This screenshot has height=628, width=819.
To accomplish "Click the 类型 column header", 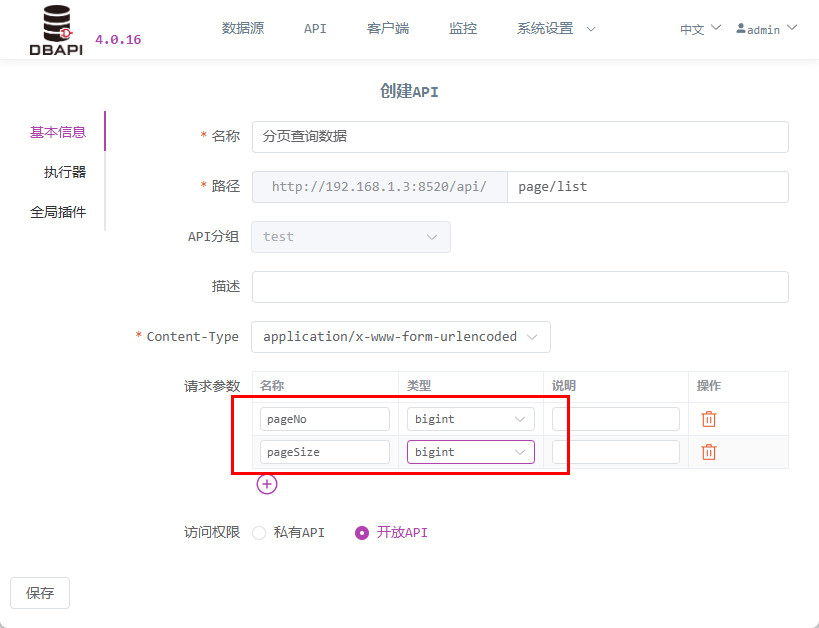I will pos(419,386).
